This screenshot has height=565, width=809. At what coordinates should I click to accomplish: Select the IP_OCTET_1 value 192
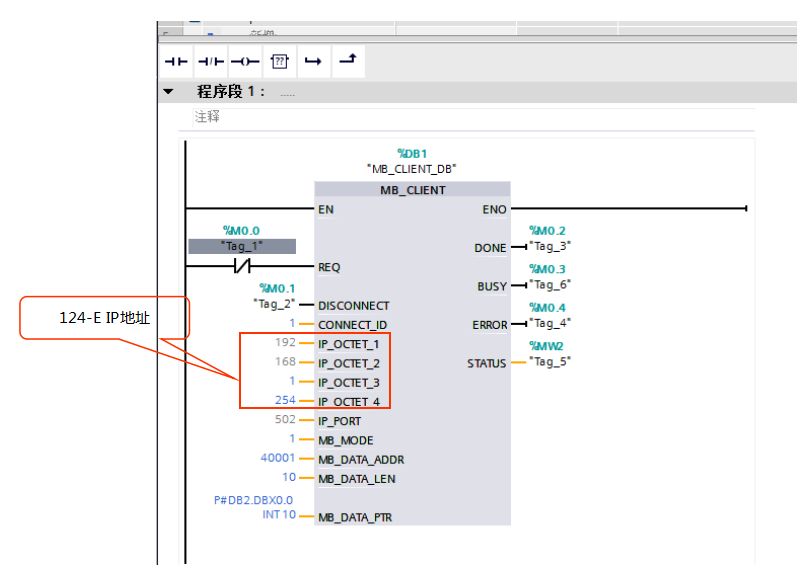click(x=285, y=344)
